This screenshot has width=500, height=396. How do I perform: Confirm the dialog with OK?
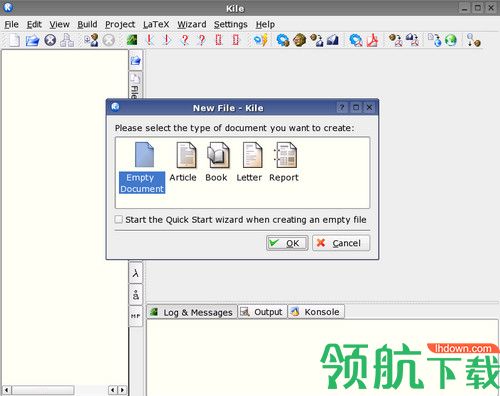tap(287, 243)
